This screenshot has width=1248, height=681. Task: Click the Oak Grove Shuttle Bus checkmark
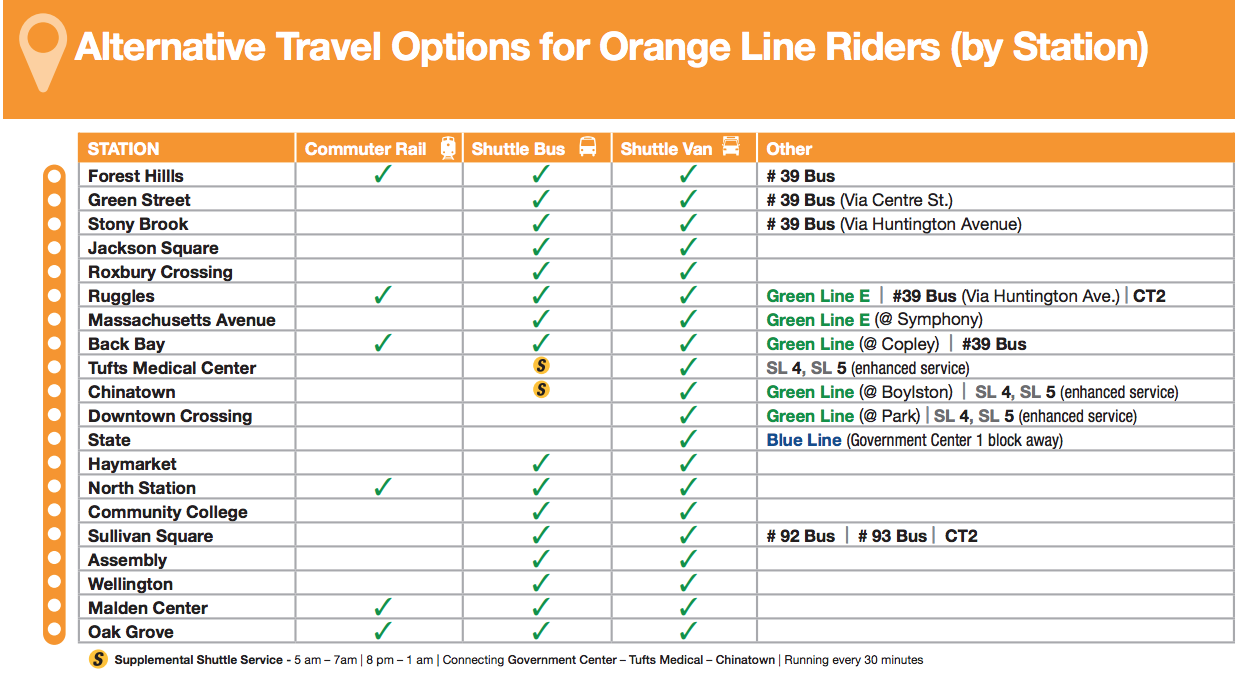(x=541, y=631)
